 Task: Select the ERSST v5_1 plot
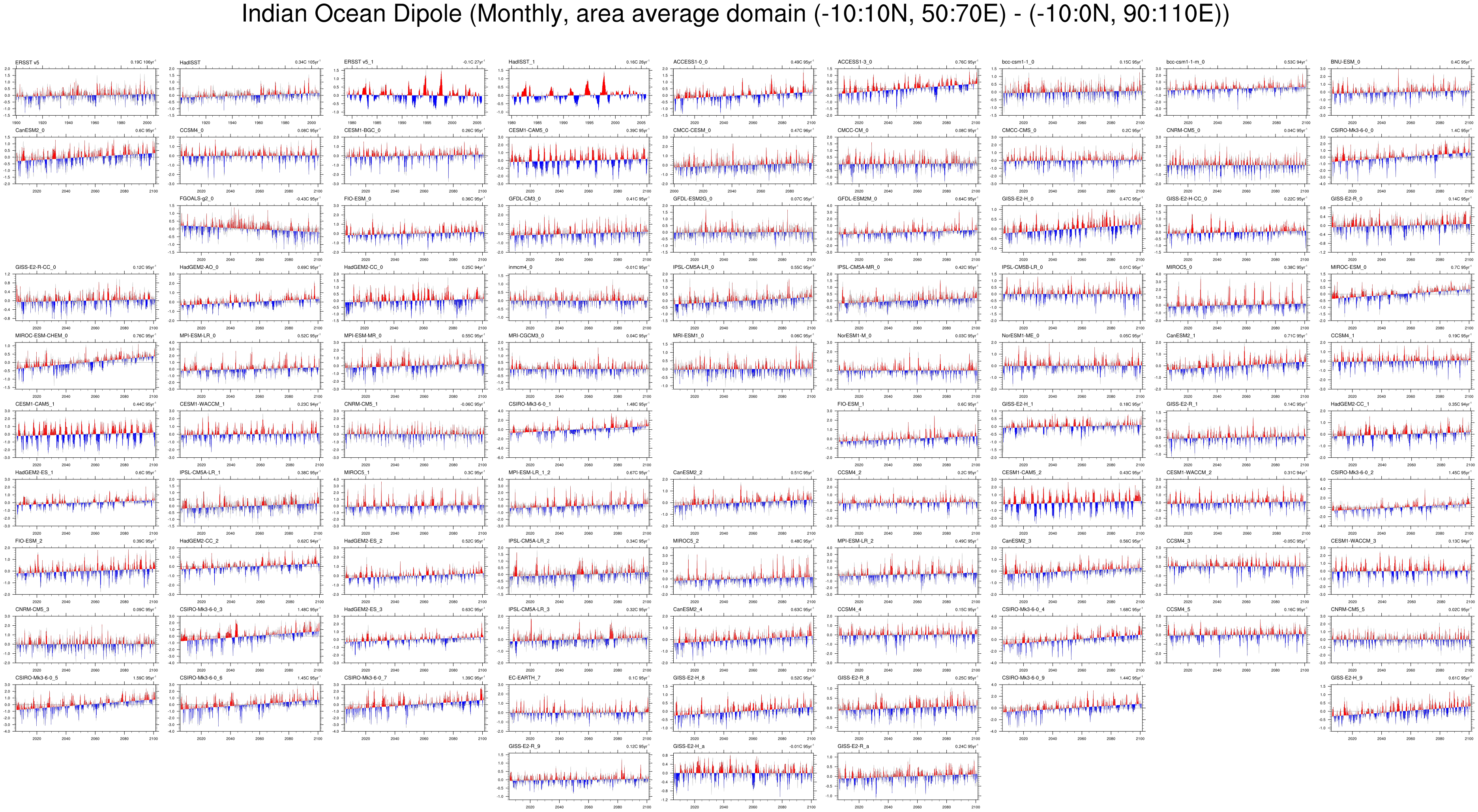click(x=415, y=92)
